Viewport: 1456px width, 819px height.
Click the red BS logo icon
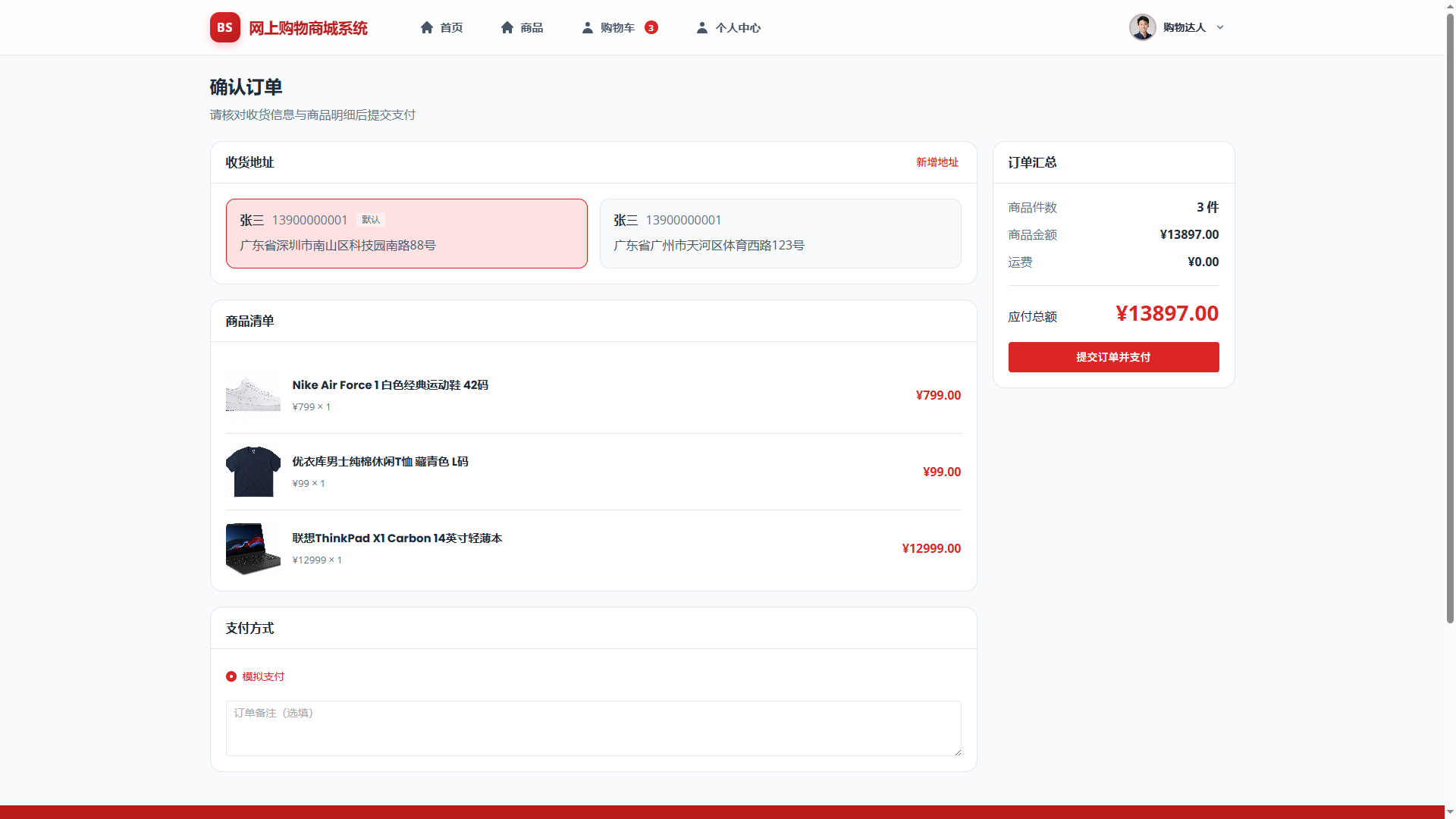pos(224,27)
